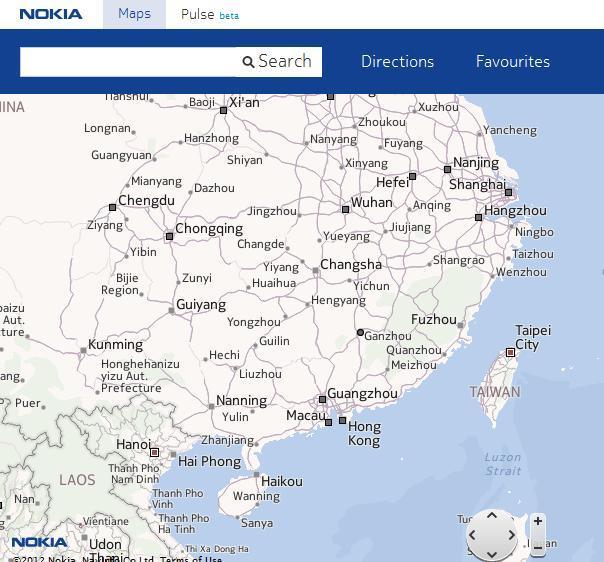Open the Directions panel
Image resolution: width=604 pixels, height=562 pixels.
[397, 61]
